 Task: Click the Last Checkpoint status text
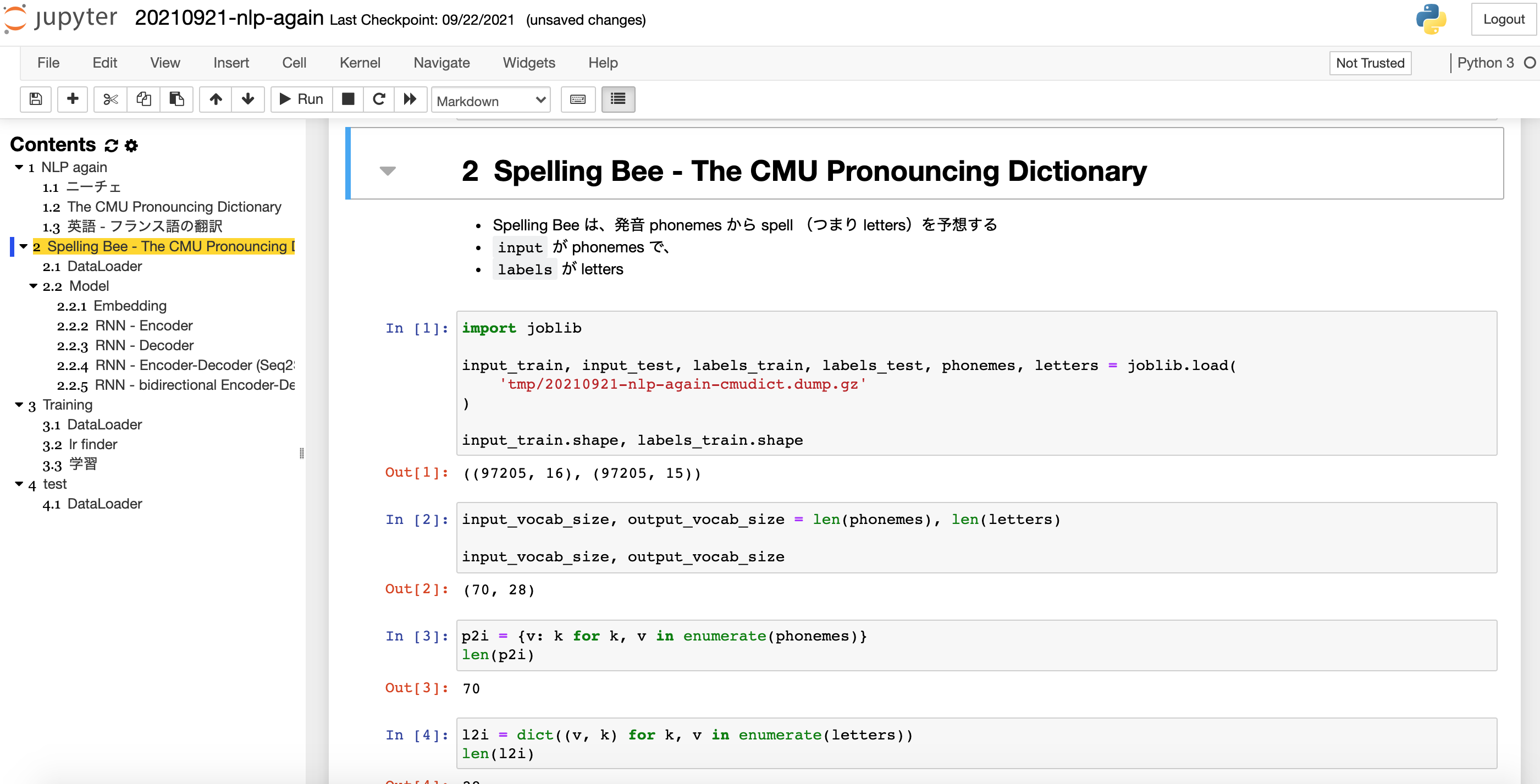pyautogui.click(x=422, y=20)
